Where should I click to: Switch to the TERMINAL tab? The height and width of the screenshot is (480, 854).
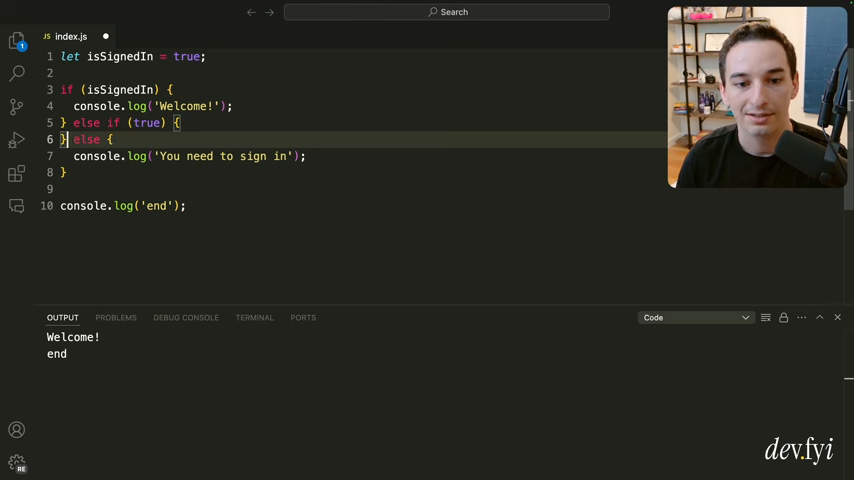click(x=254, y=318)
